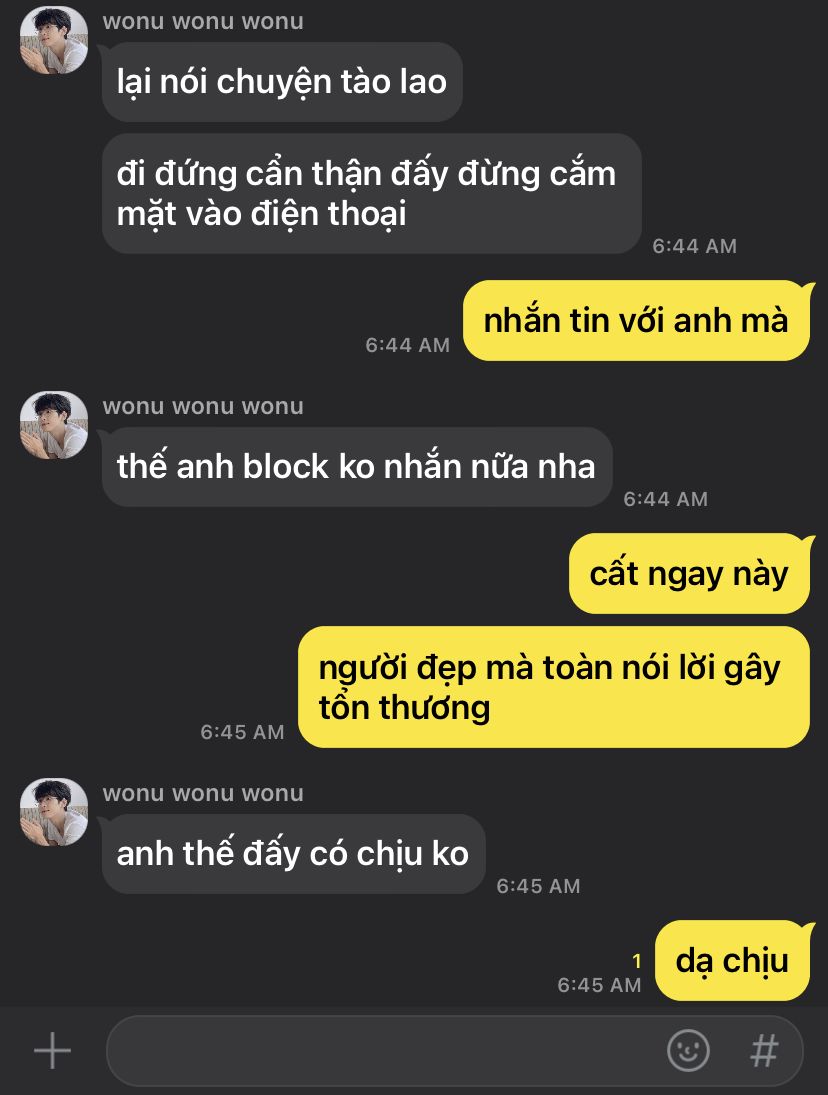Open the emoticon picker smiley icon
This screenshot has width=828, height=1095.
[x=688, y=1050]
